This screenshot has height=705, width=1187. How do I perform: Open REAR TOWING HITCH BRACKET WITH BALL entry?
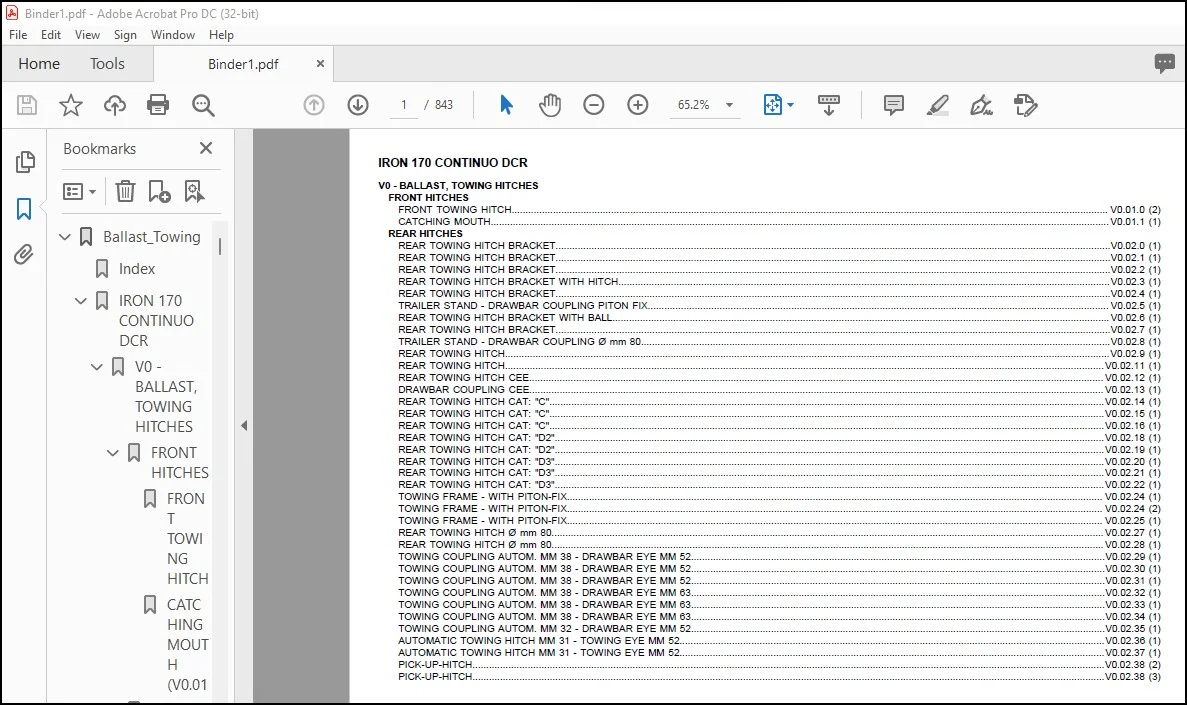[x=779, y=318]
